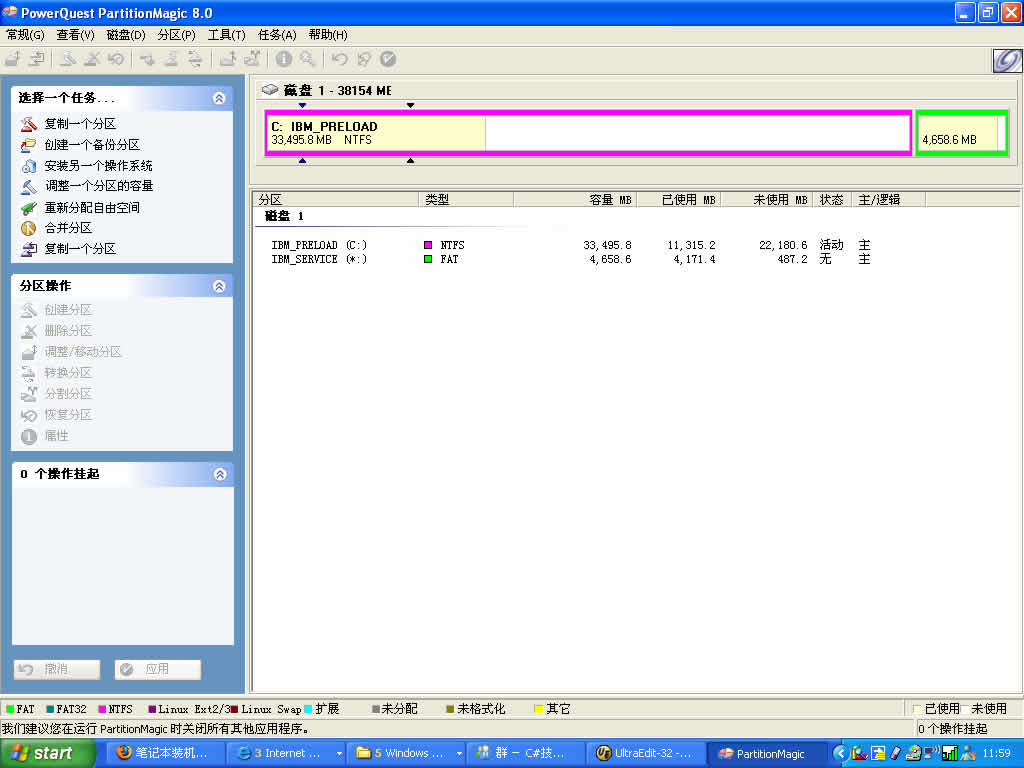Image resolution: width=1024 pixels, height=768 pixels.
Task: Click the round checkmark apply icon in toolbar
Action: pyautogui.click(x=388, y=59)
